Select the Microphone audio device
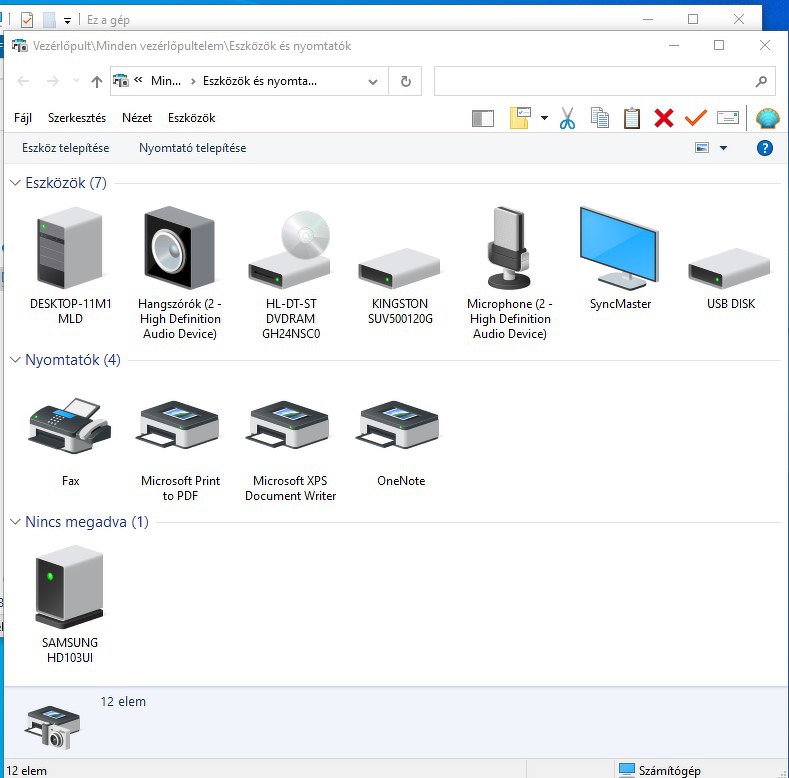Image resolution: width=789 pixels, height=778 pixels. (509, 273)
